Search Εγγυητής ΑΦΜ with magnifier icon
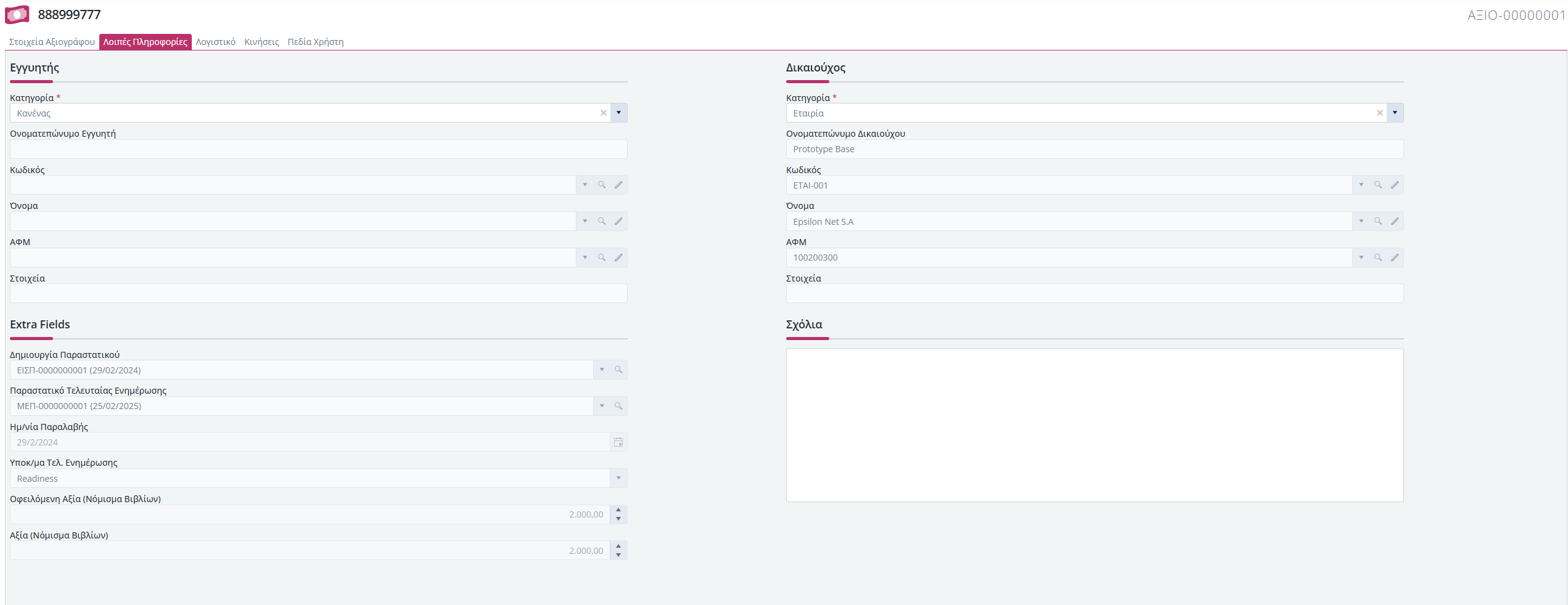The height and width of the screenshot is (605, 1568). pyautogui.click(x=601, y=258)
